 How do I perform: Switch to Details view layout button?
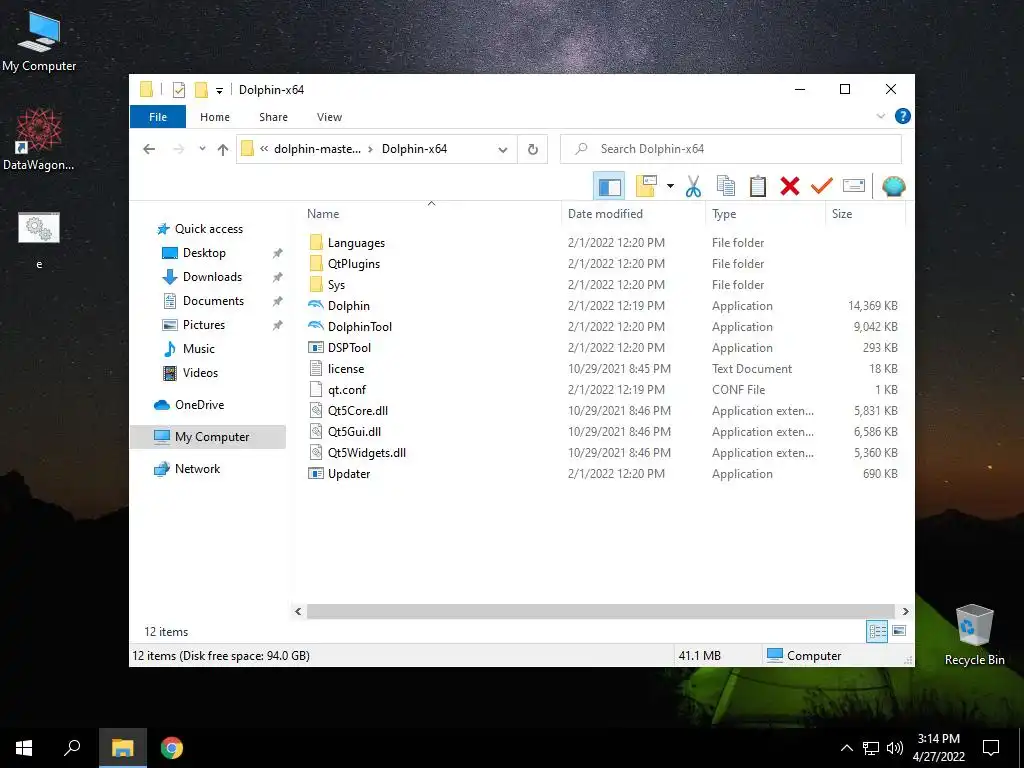[x=877, y=631]
